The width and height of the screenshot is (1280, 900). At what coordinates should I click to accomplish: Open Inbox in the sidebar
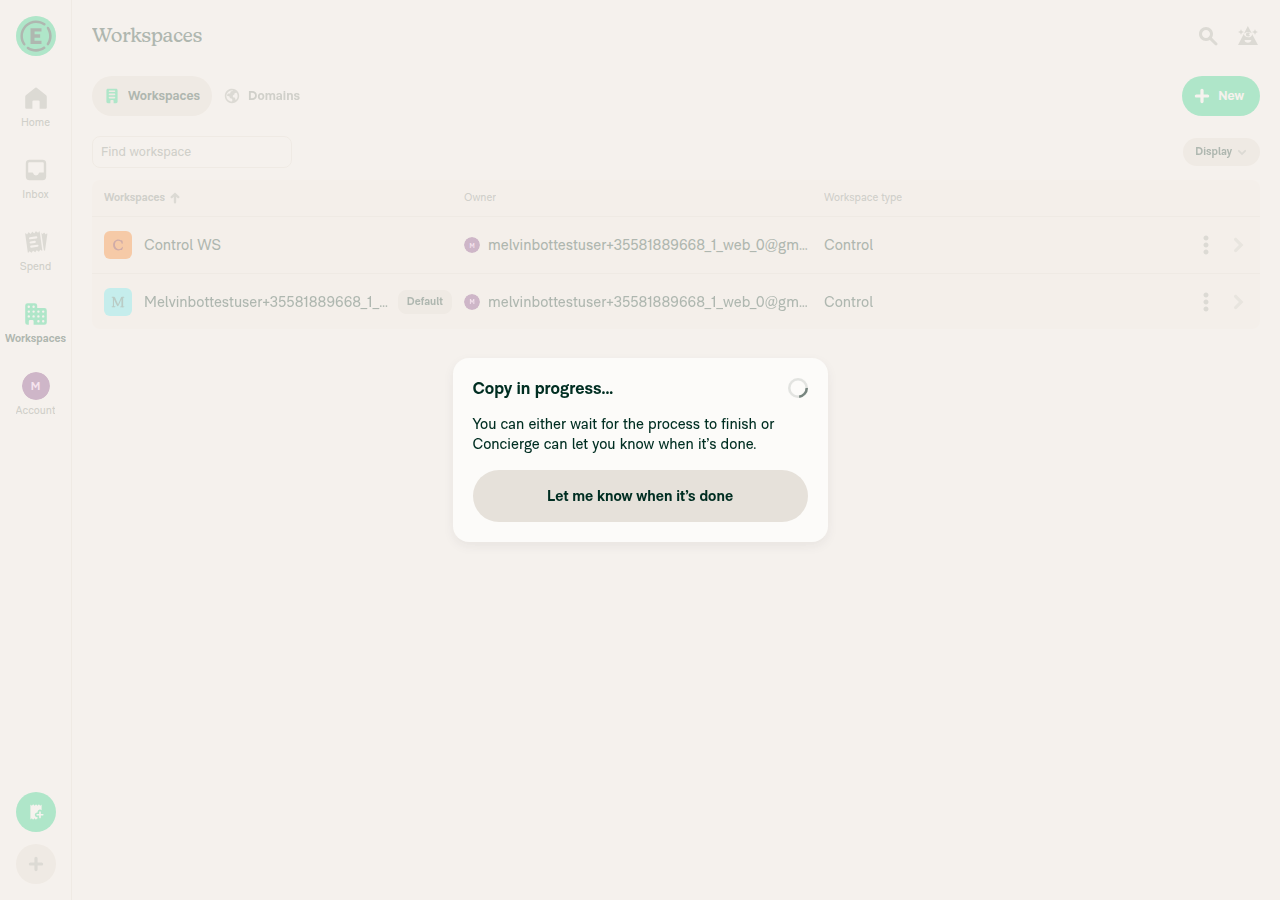click(x=36, y=179)
